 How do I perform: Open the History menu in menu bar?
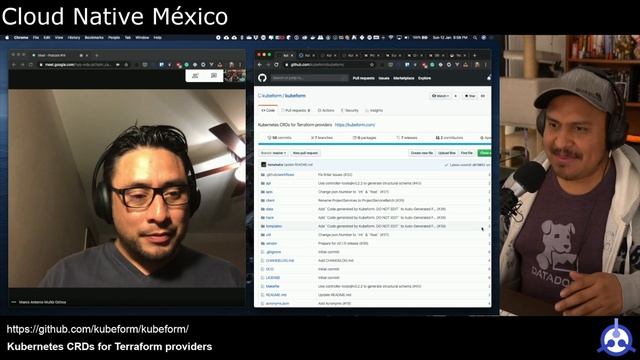[x=74, y=38]
